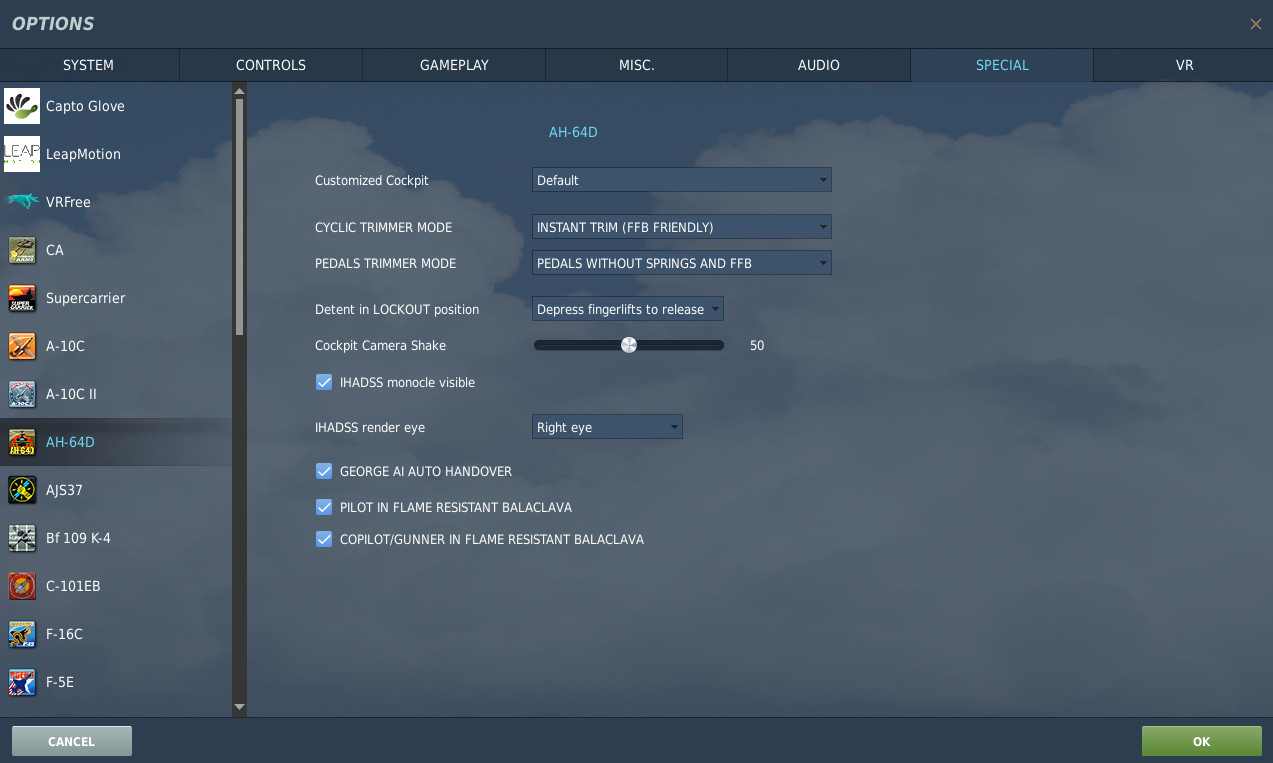Screen dimensions: 1273x763
Task: Select 'Supercarrier' text in list
Action: (86, 298)
